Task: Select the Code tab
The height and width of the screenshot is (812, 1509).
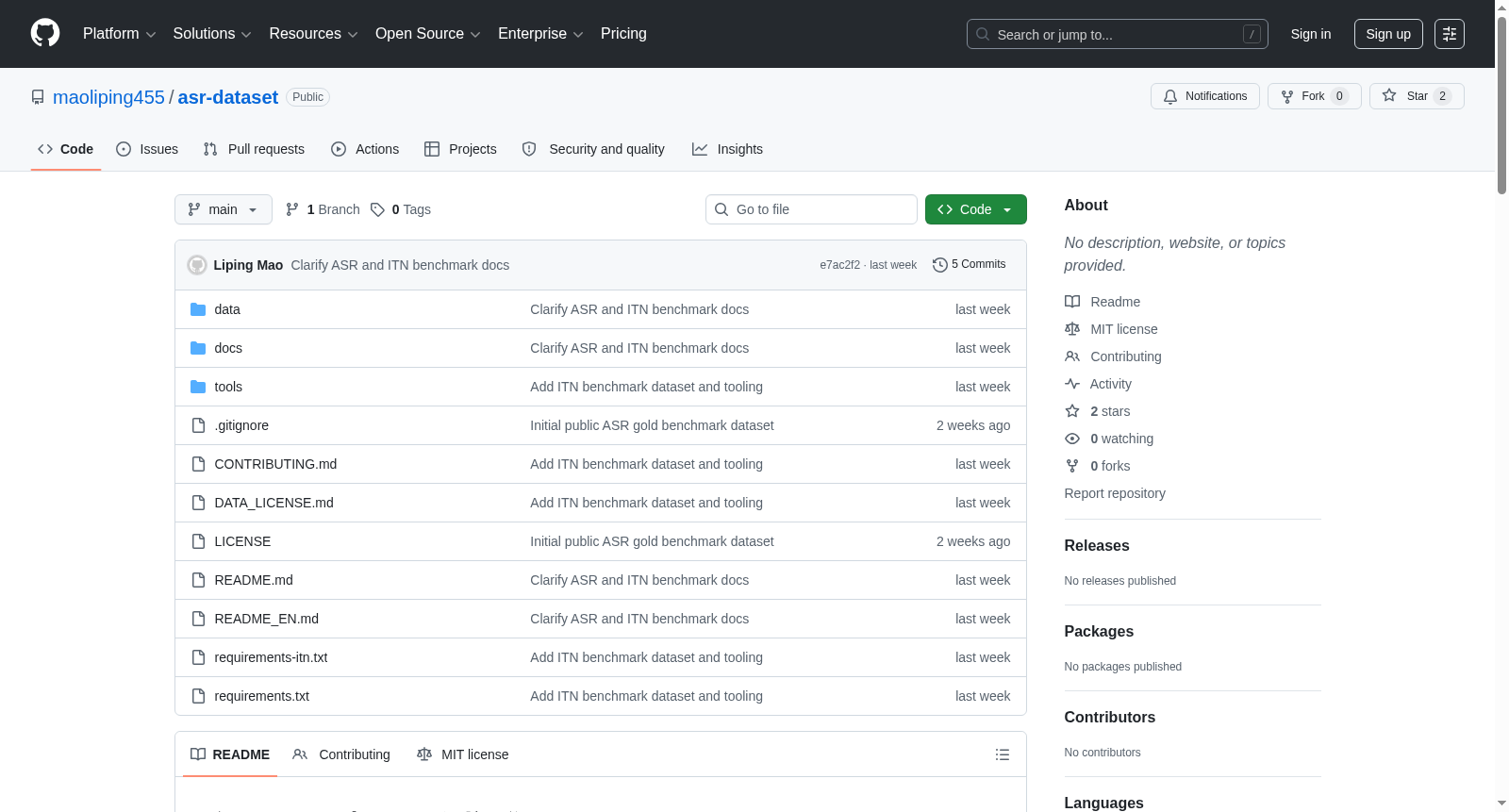Action: coord(66,149)
